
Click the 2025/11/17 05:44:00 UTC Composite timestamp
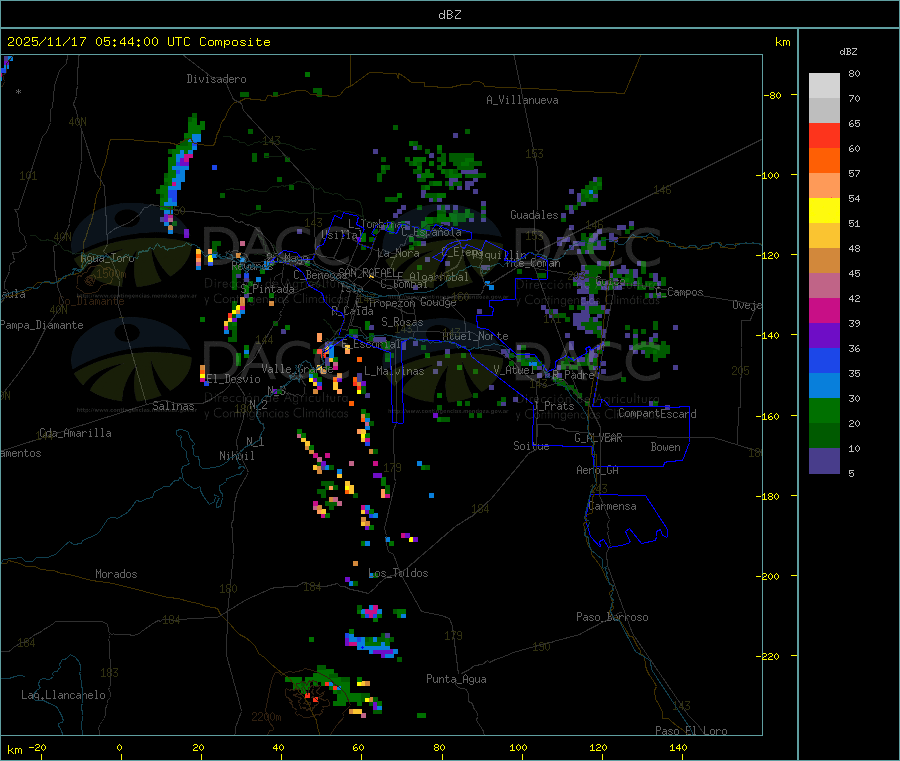click(138, 42)
